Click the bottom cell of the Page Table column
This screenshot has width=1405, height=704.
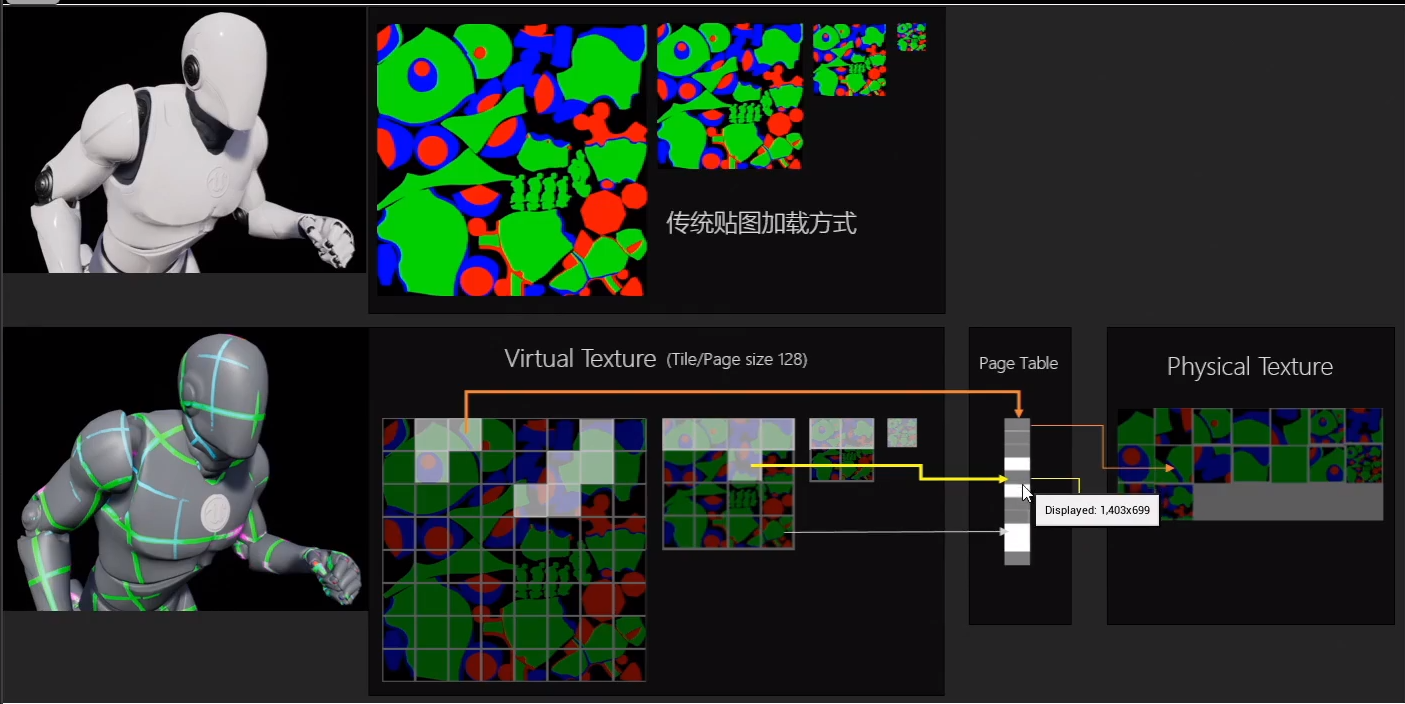click(x=1016, y=557)
